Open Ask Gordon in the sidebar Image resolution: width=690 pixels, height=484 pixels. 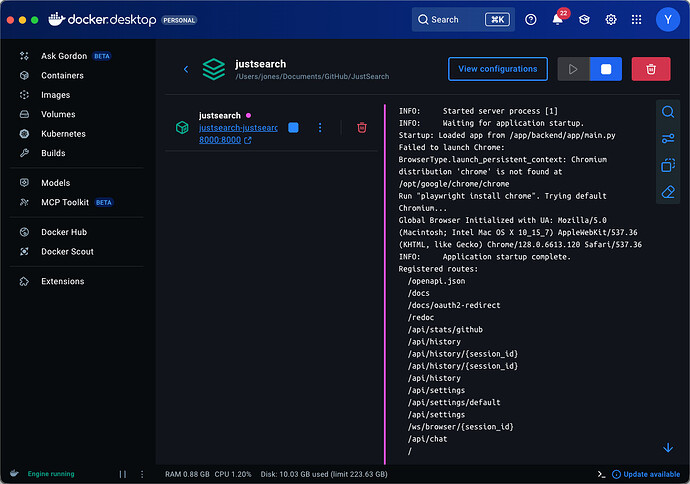pyautogui.click(x=64, y=56)
